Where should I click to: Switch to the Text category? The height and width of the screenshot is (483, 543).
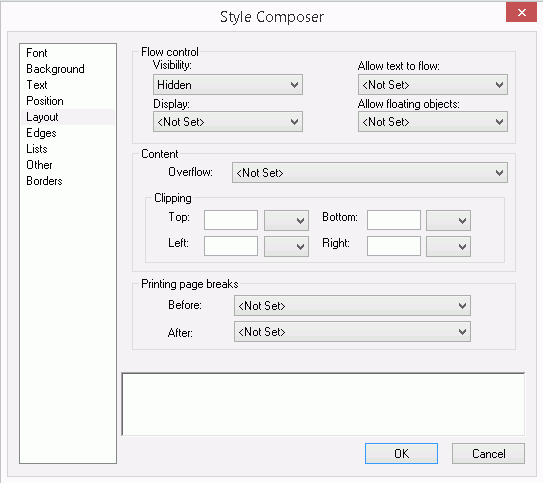(x=37, y=85)
